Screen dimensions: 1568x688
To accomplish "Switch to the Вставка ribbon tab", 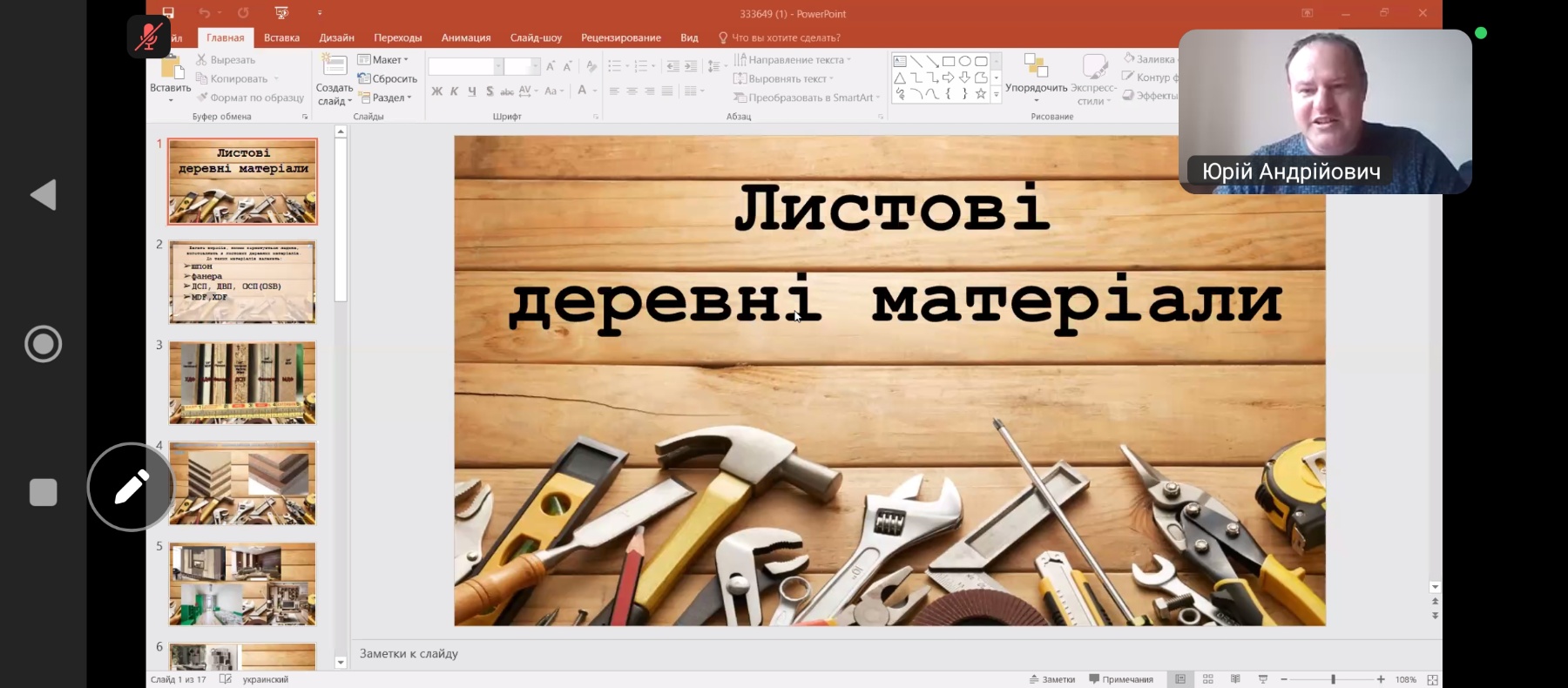I will [281, 37].
